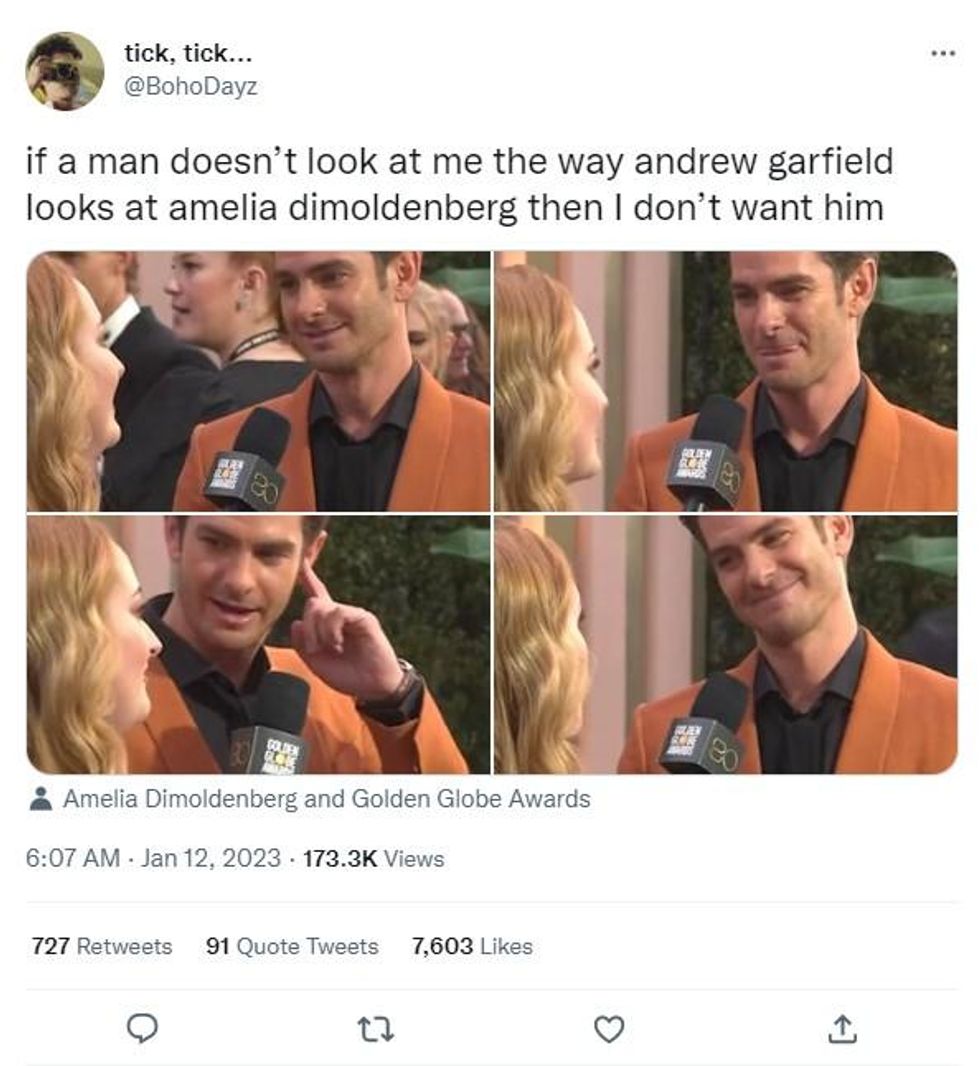Viewport: 980px width, 1066px height.
Task: Open the three-dot more options menu
Action: [x=943, y=53]
